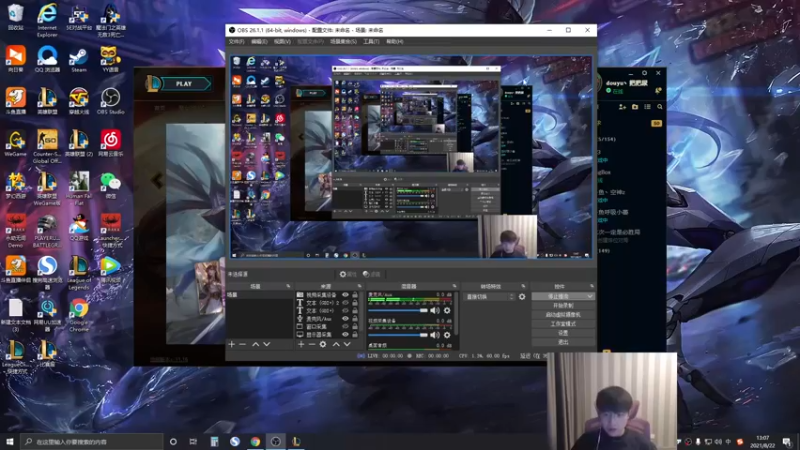
Task: Toggle lock on the video capture device source
Action: (355, 295)
